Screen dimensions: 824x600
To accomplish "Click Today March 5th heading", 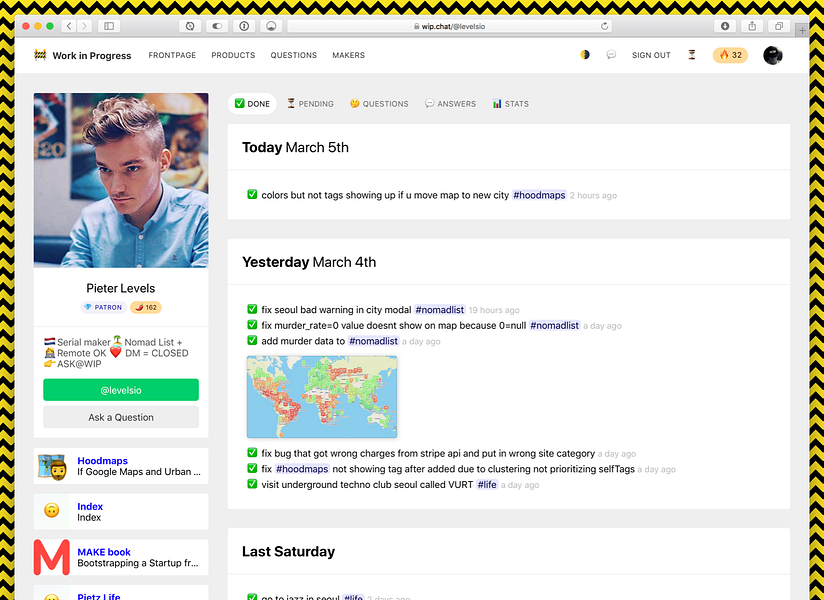I will point(295,147).
